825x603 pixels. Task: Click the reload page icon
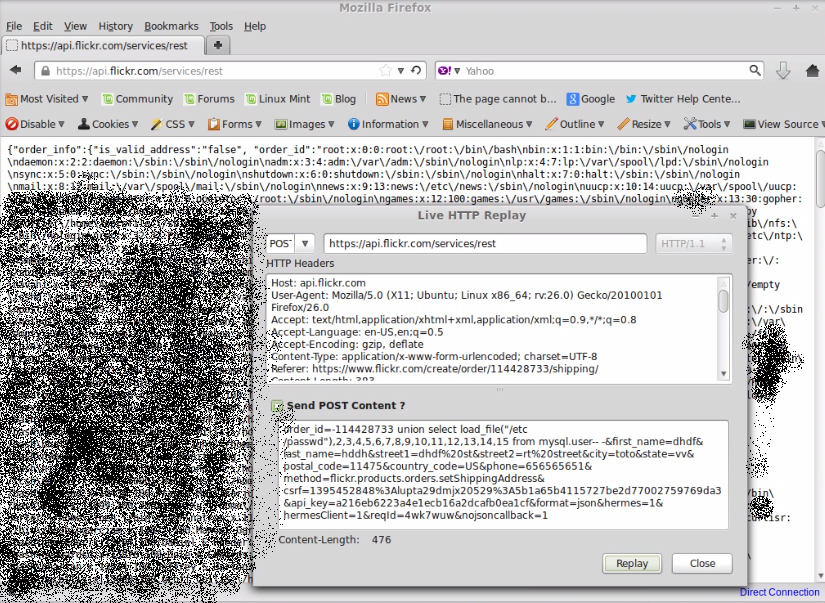[x=416, y=71]
